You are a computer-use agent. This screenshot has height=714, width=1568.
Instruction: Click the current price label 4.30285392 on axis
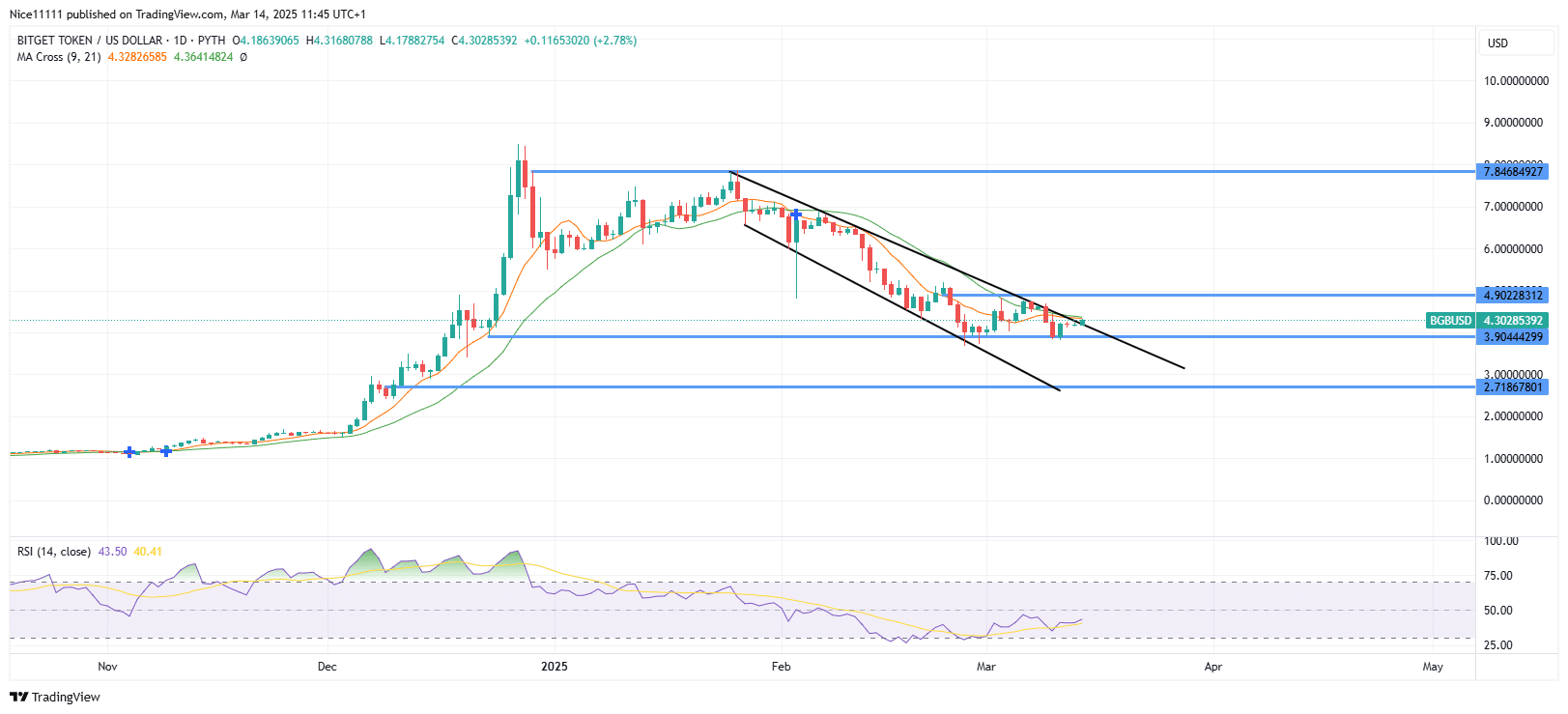[x=1513, y=321]
